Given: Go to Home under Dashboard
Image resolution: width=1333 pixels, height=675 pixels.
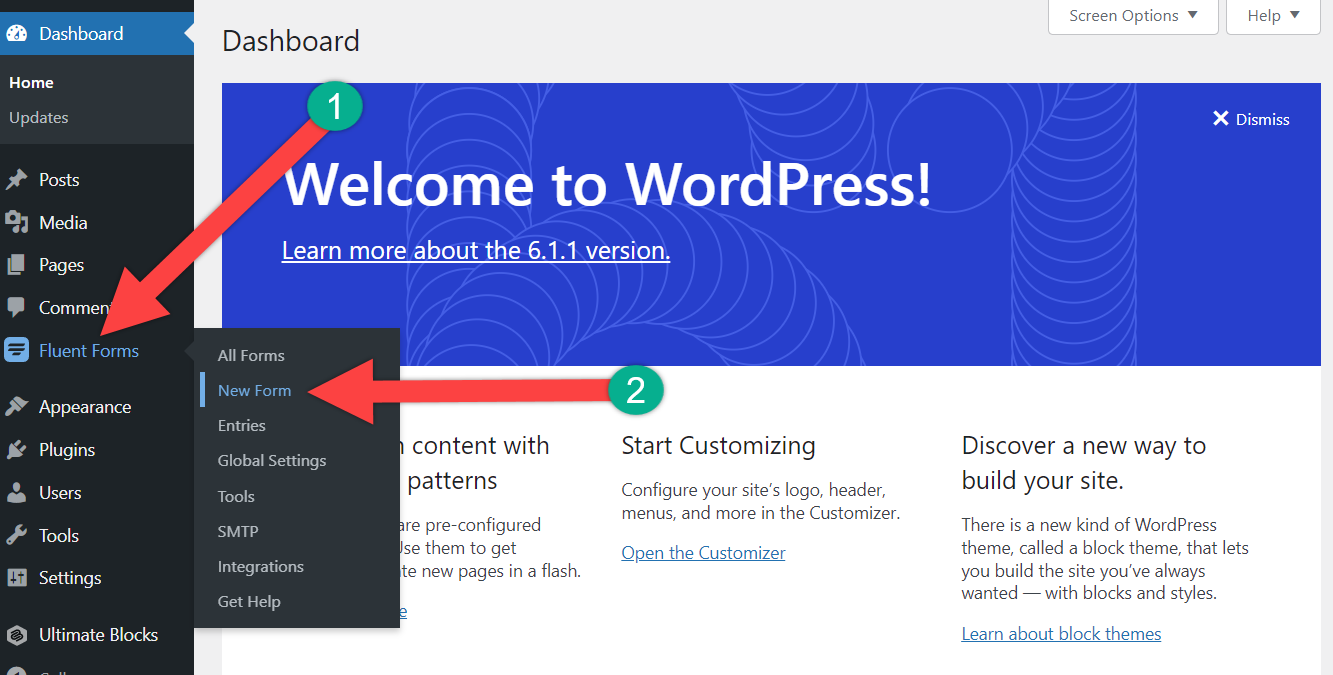Looking at the screenshot, I should pyautogui.click(x=31, y=83).
